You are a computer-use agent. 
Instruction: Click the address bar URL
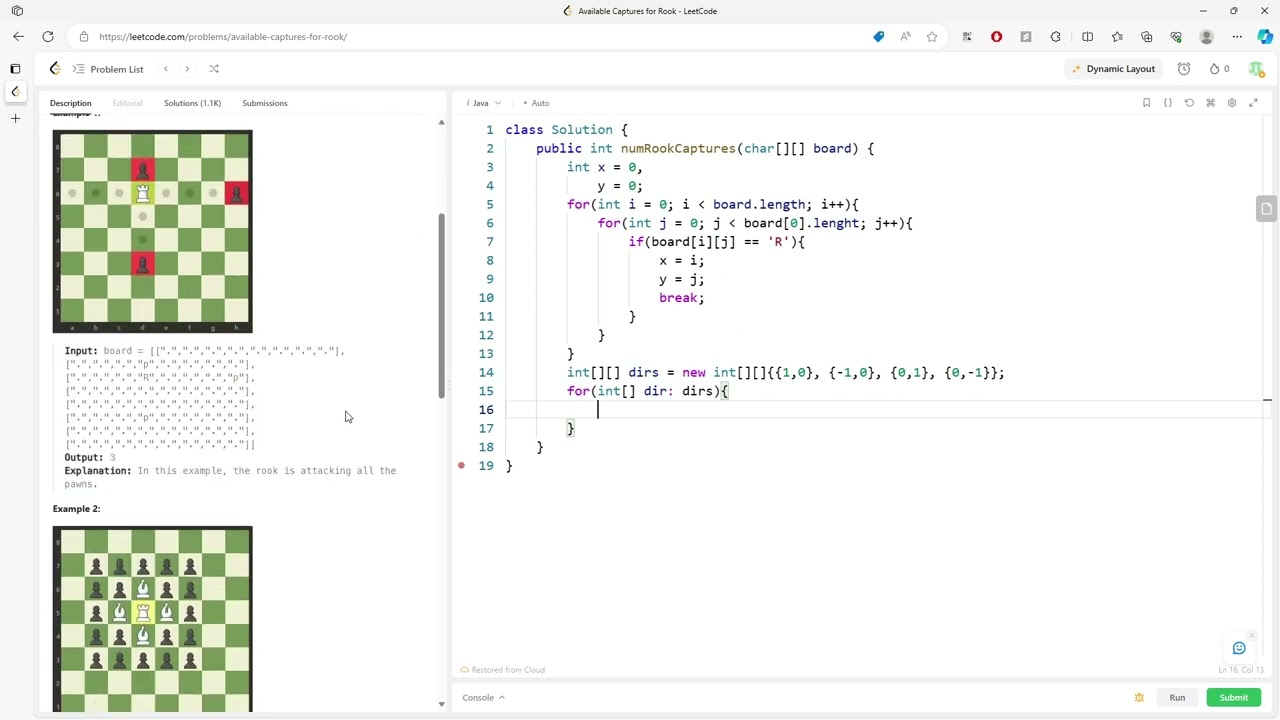[x=223, y=37]
